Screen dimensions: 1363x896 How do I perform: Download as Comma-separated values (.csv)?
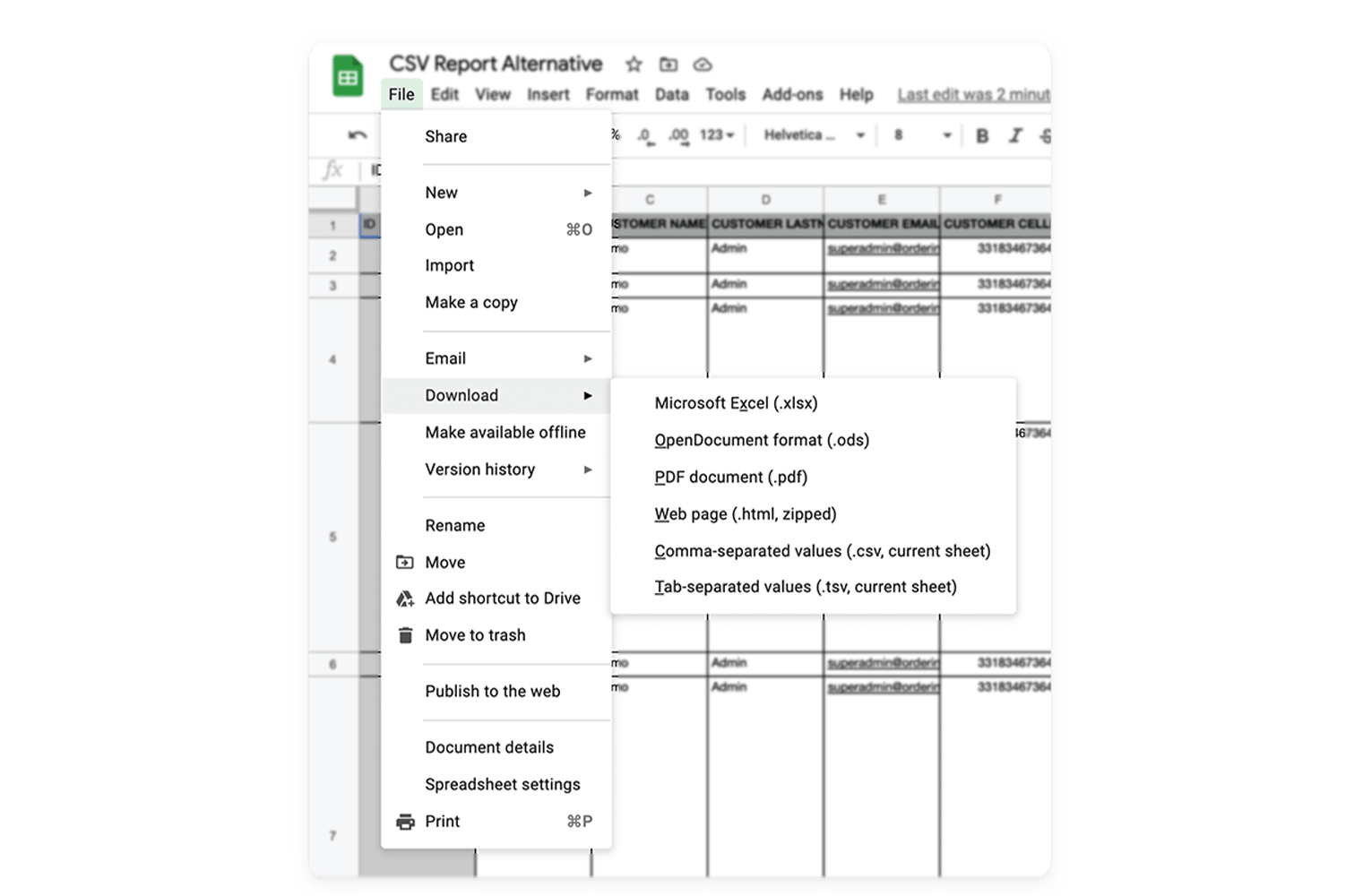(x=814, y=551)
